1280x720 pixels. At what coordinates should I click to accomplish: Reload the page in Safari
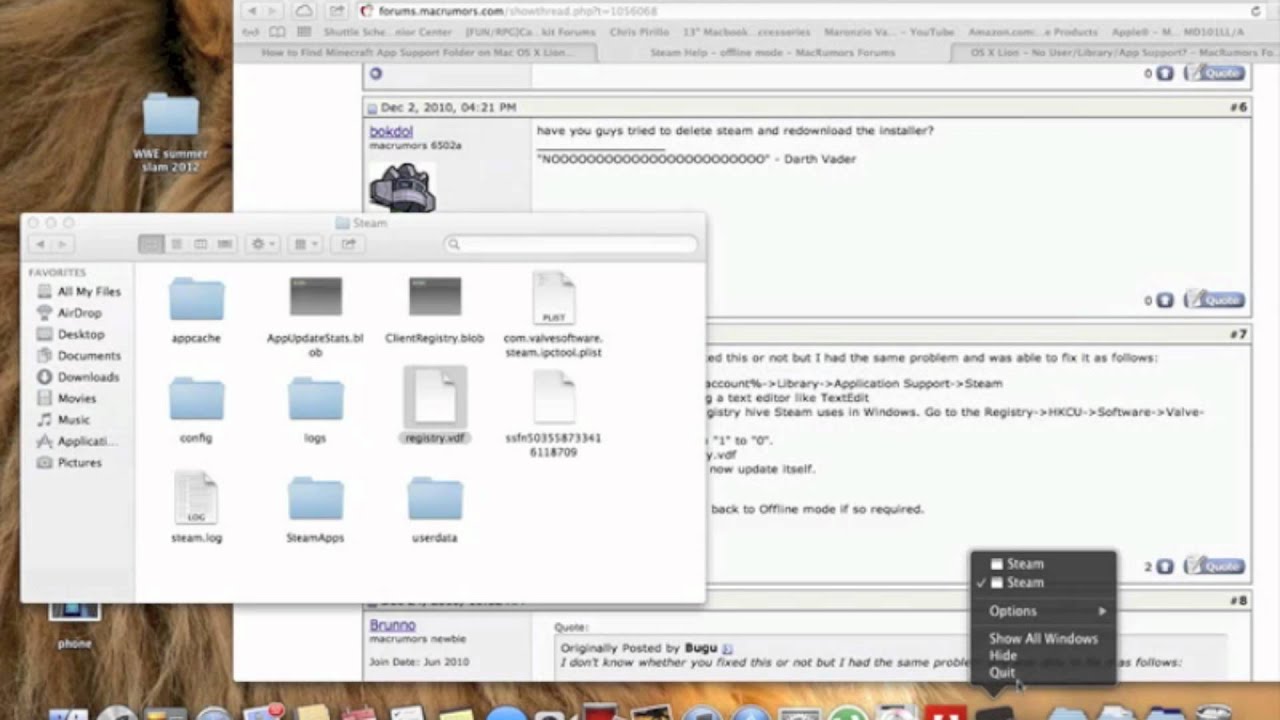[x=1256, y=11]
